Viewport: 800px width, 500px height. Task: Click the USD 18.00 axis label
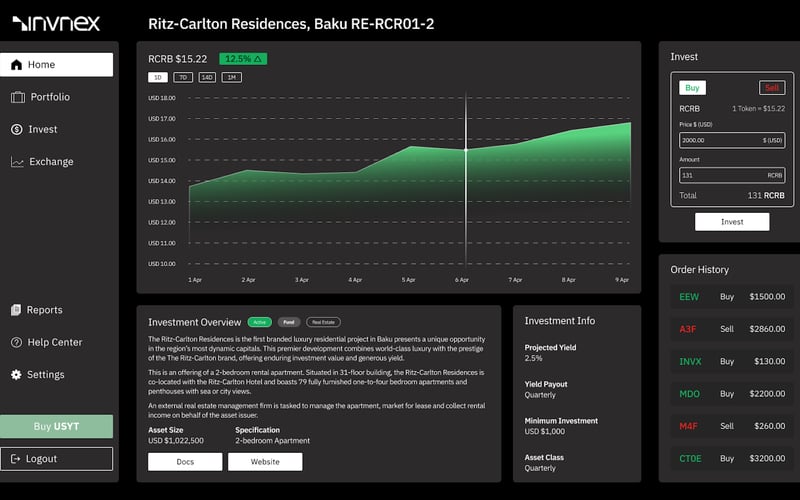[162, 98]
